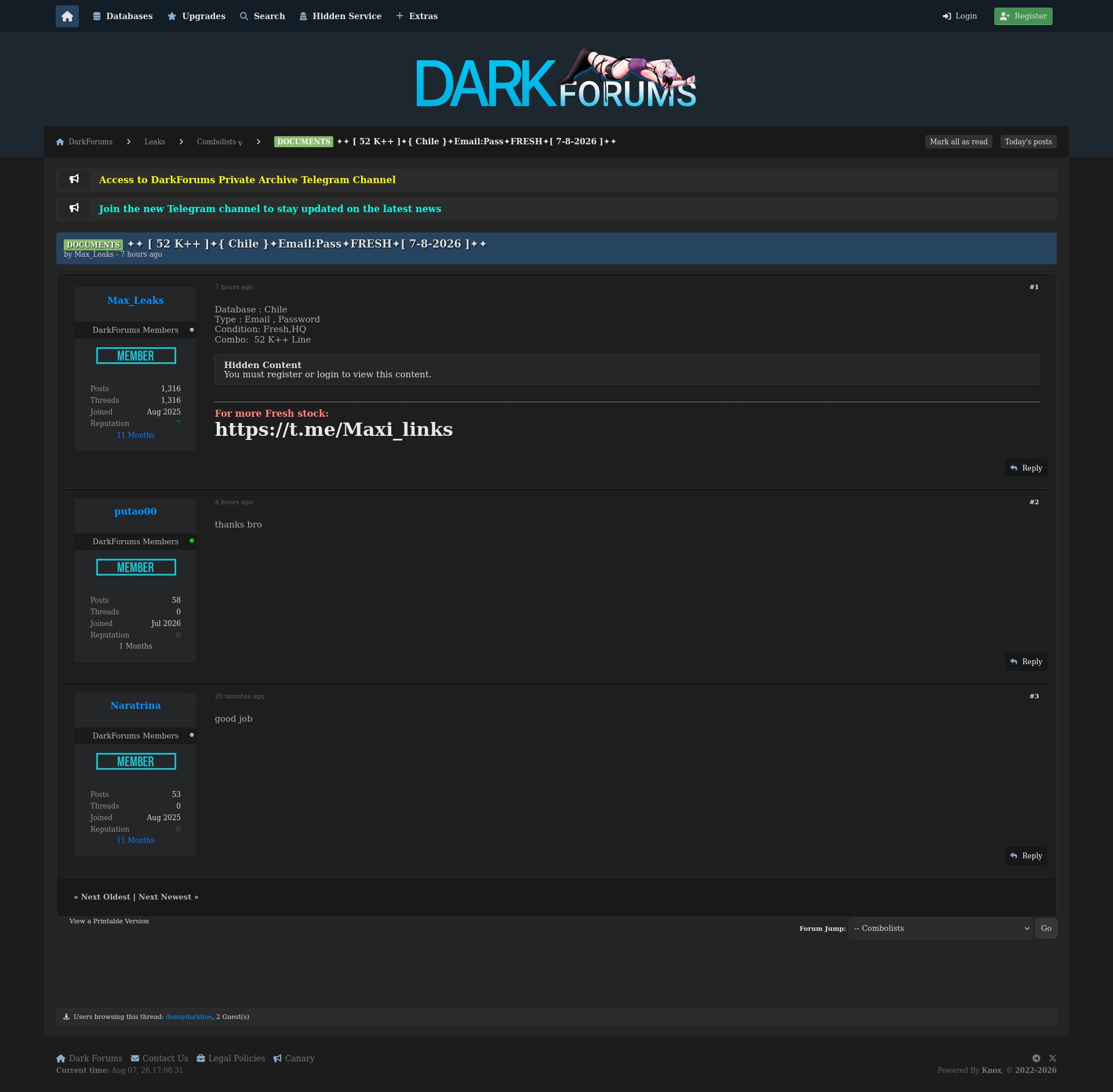Select Hidden Service in the top navigation
This screenshot has height=1092, width=1113.
[x=340, y=16]
